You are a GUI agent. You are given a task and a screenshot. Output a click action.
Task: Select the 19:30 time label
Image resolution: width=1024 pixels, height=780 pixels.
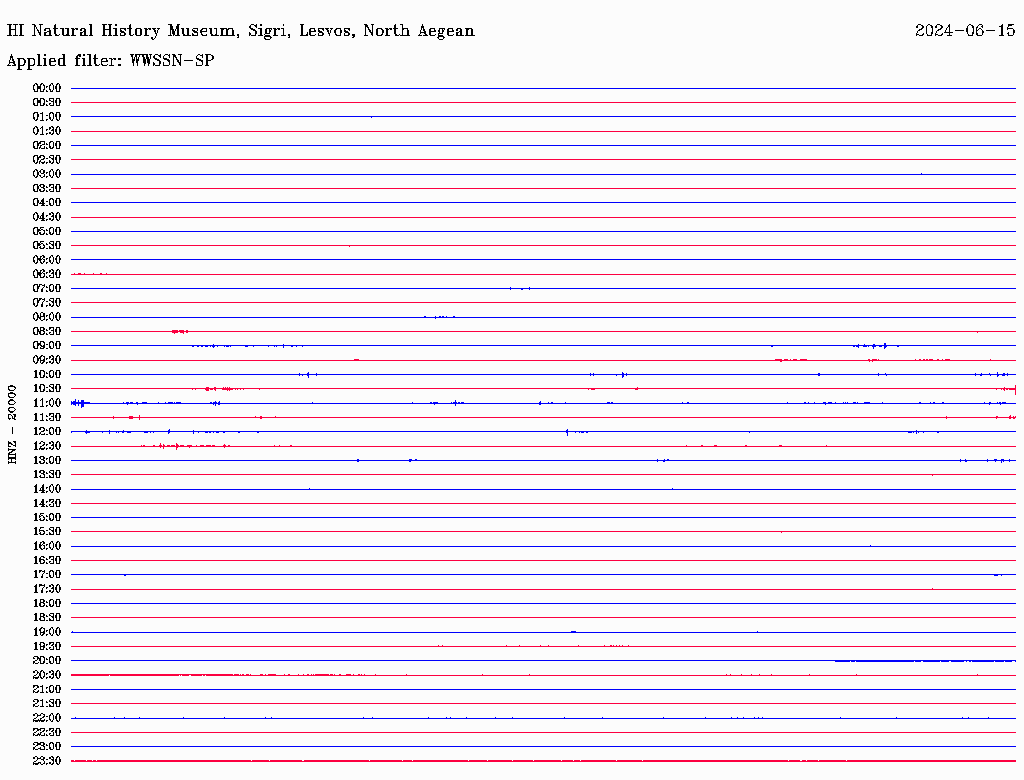click(47, 647)
